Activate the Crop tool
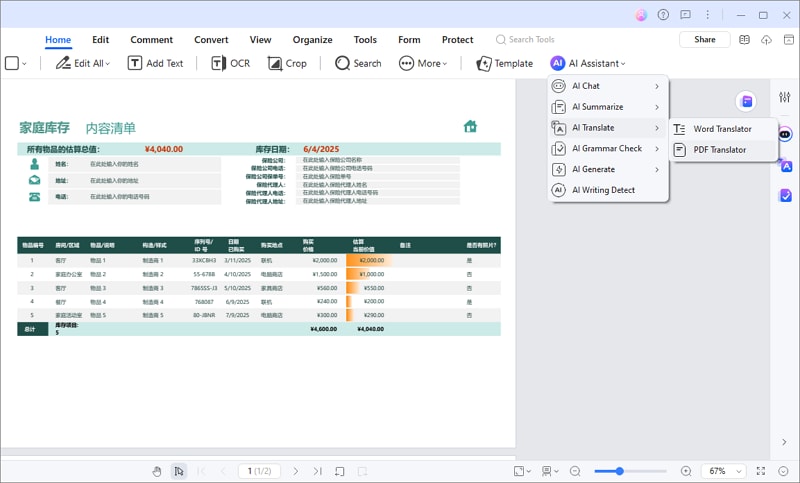This screenshot has width=800, height=483. [x=287, y=63]
